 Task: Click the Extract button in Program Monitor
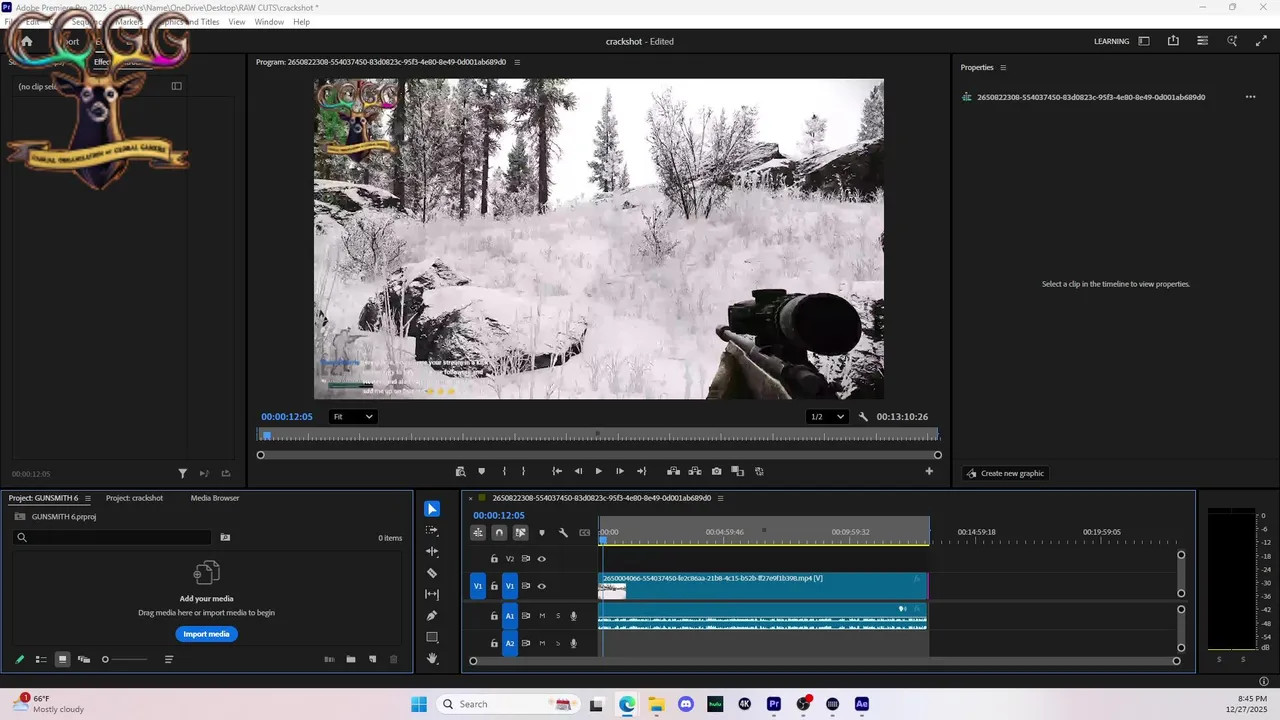(x=695, y=471)
